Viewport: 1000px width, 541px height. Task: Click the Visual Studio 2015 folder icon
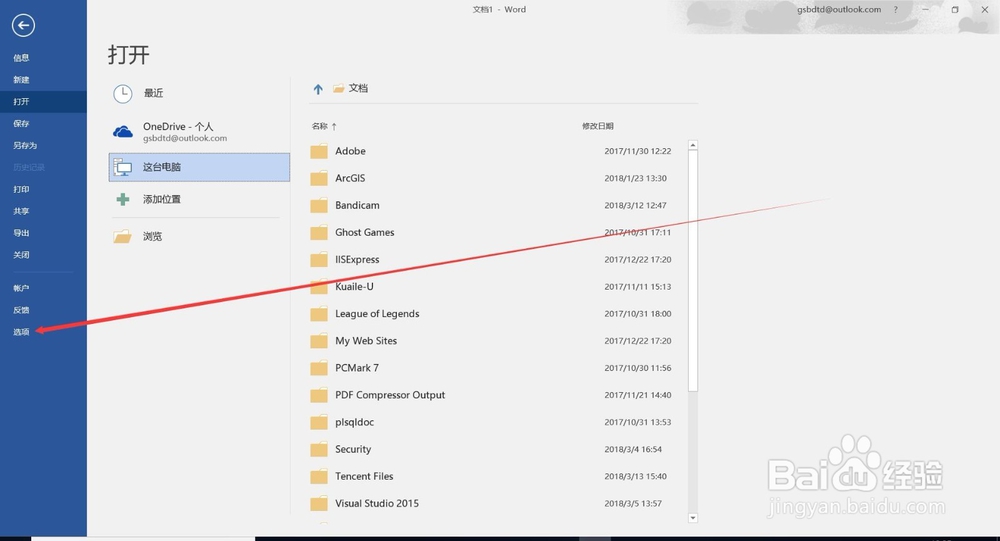[319, 504]
